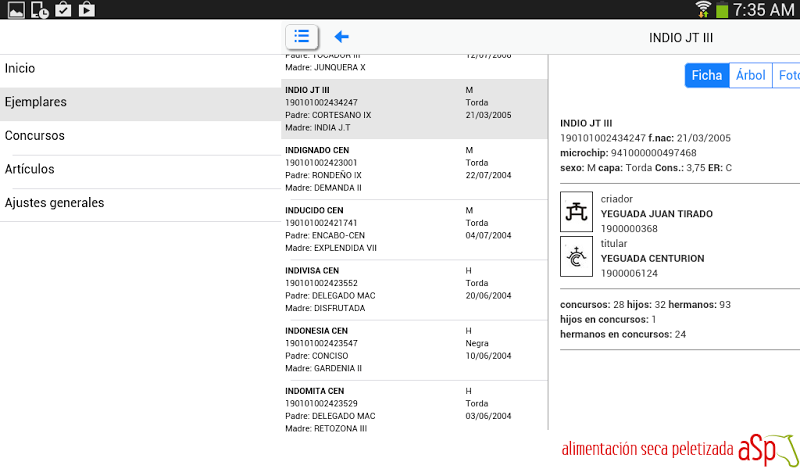800x469 pixels.
Task: Tap the blue back arrow
Action: (x=342, y=36)
